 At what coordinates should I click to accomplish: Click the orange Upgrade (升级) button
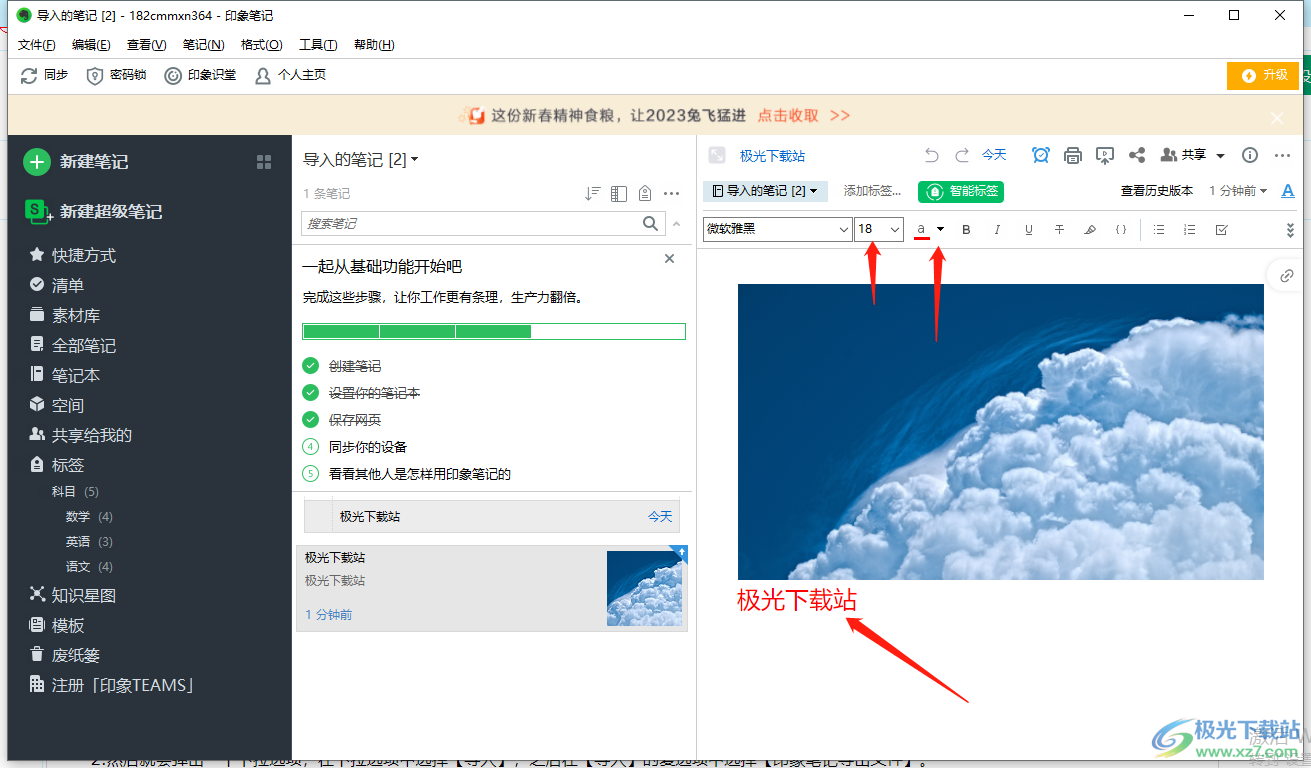point(1263,75)
